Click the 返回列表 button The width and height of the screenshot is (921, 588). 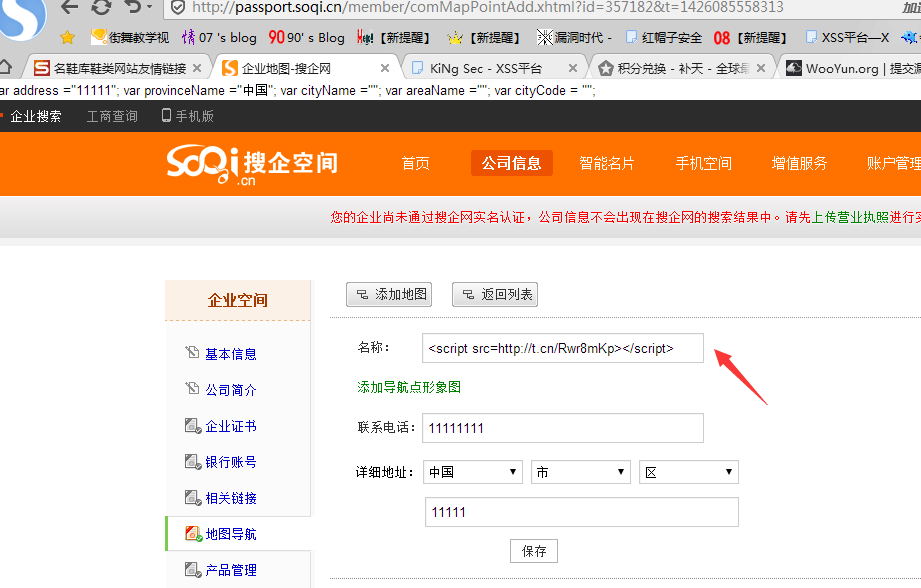tap(495, 294)
